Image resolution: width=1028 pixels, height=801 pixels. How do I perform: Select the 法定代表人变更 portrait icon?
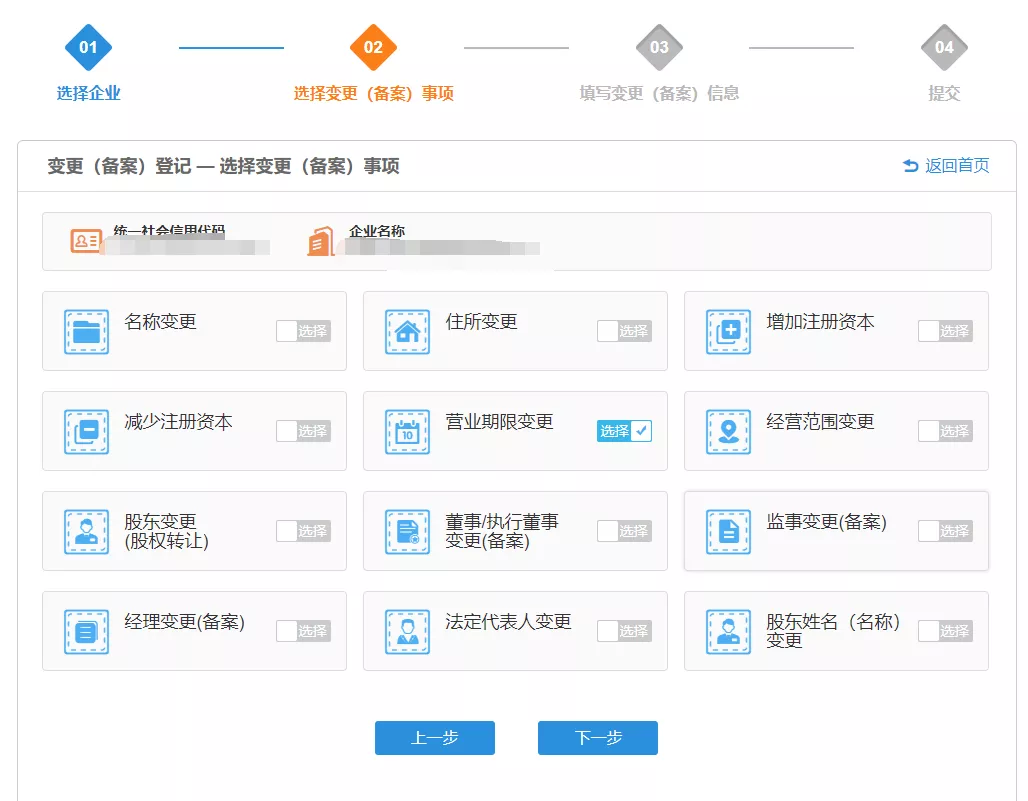click(409, 631)
